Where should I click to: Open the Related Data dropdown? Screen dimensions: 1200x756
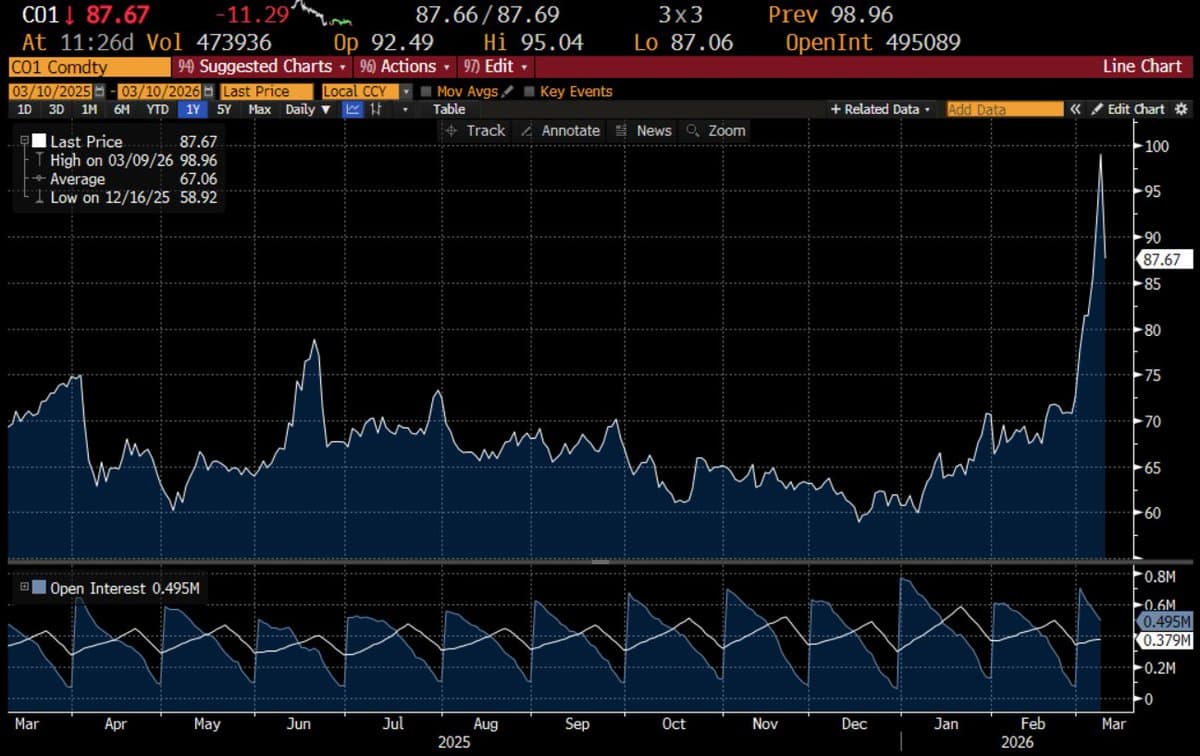[x=880, y=109]
